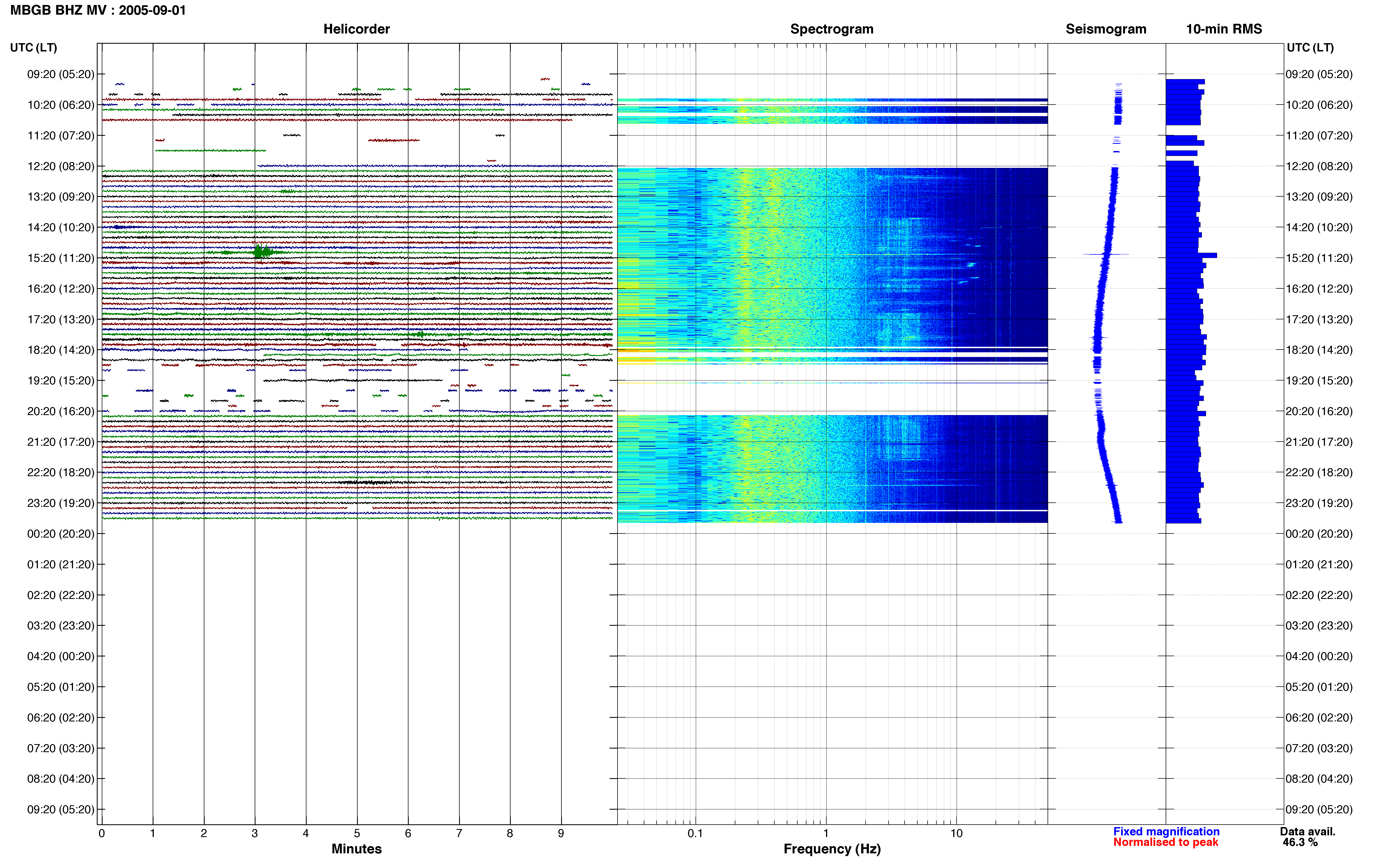Click the right 'UTC (LT)' axis label
The image size is (1388, 868).
coord(1310,48)
